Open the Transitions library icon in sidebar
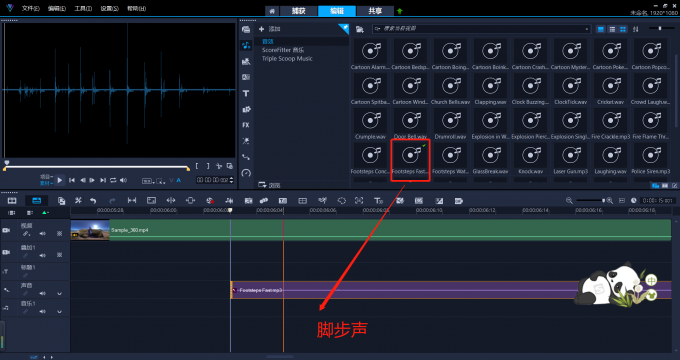This screenshot has height=360, width=680. click(x=246, y=77)
